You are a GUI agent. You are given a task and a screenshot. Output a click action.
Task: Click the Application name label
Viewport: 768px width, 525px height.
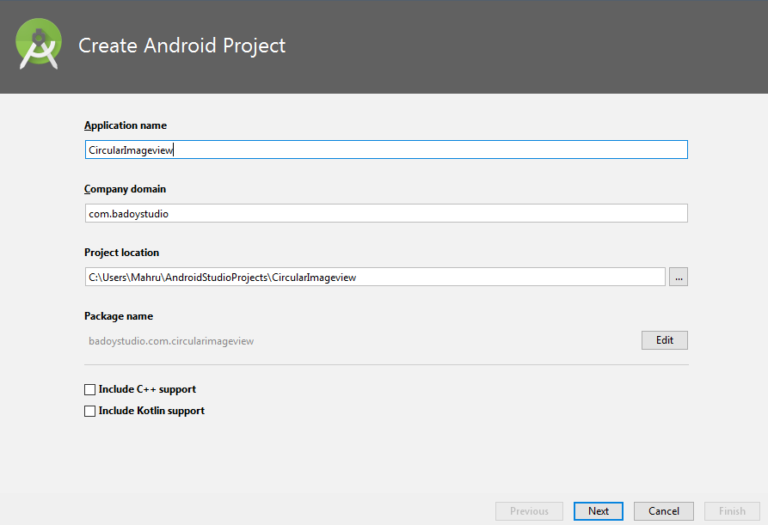tap(125, 126)
